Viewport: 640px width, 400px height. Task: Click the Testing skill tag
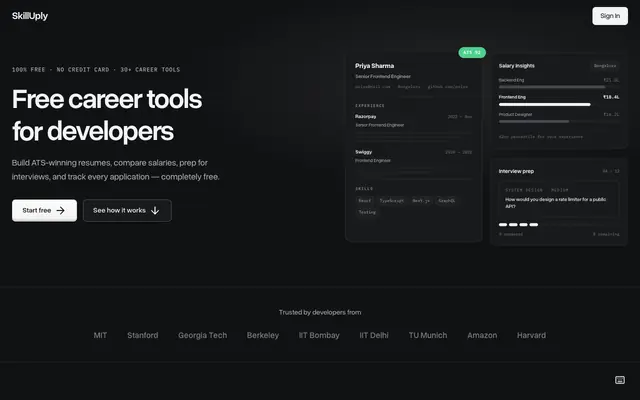[367, 212]
